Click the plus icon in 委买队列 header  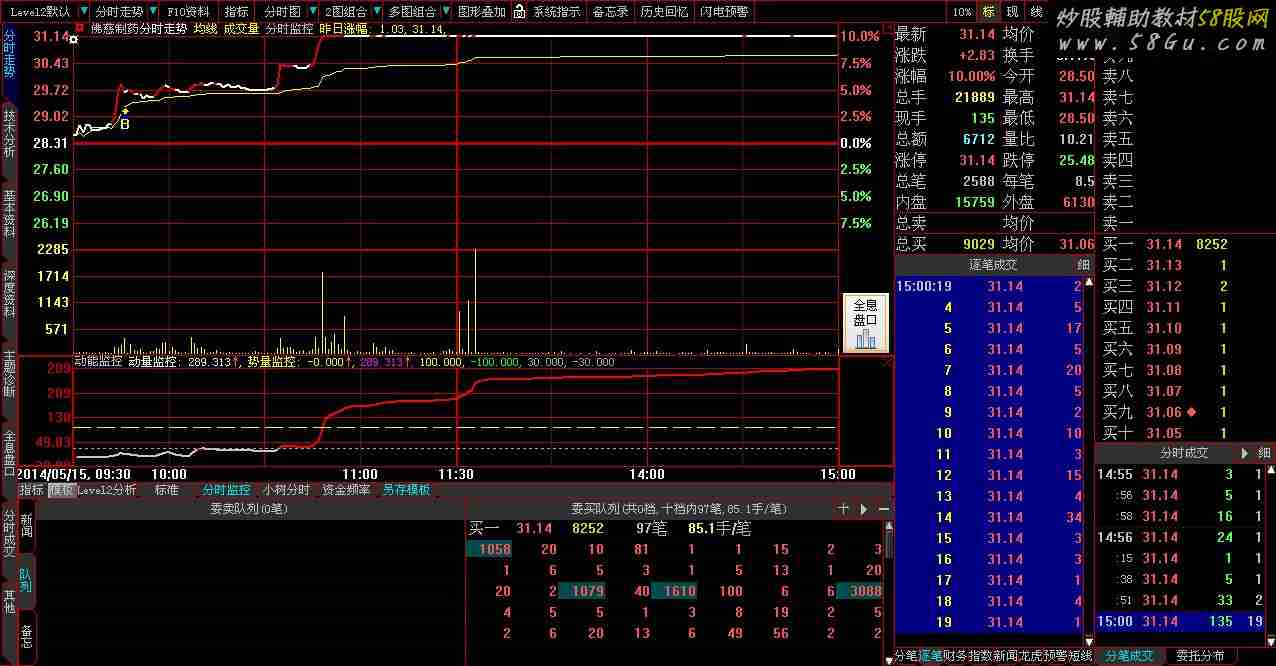(843, 509)
